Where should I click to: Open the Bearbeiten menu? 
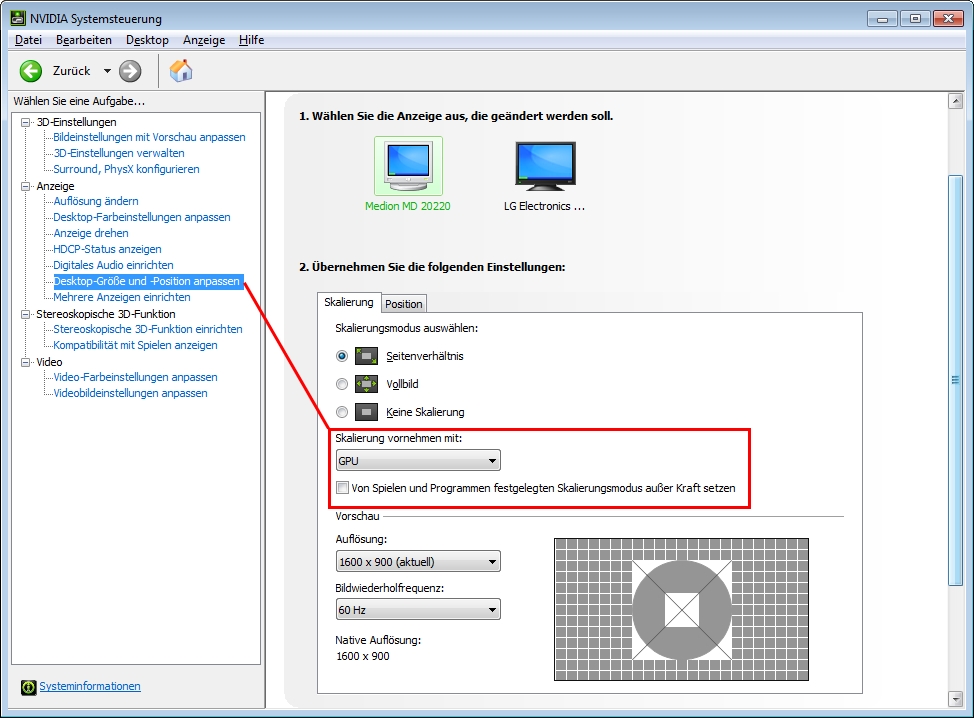pyautogui.click(x=84, y=40)
